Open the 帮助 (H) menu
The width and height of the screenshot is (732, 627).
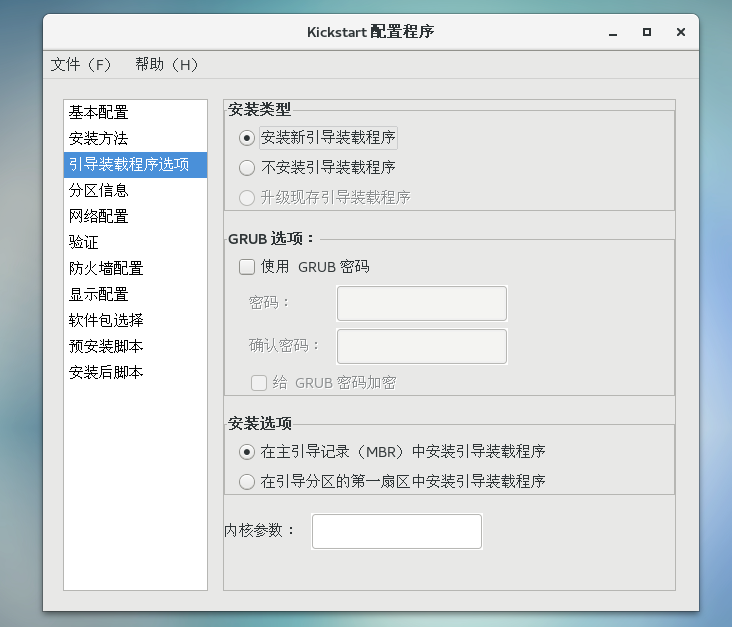(x=166, y=64)
